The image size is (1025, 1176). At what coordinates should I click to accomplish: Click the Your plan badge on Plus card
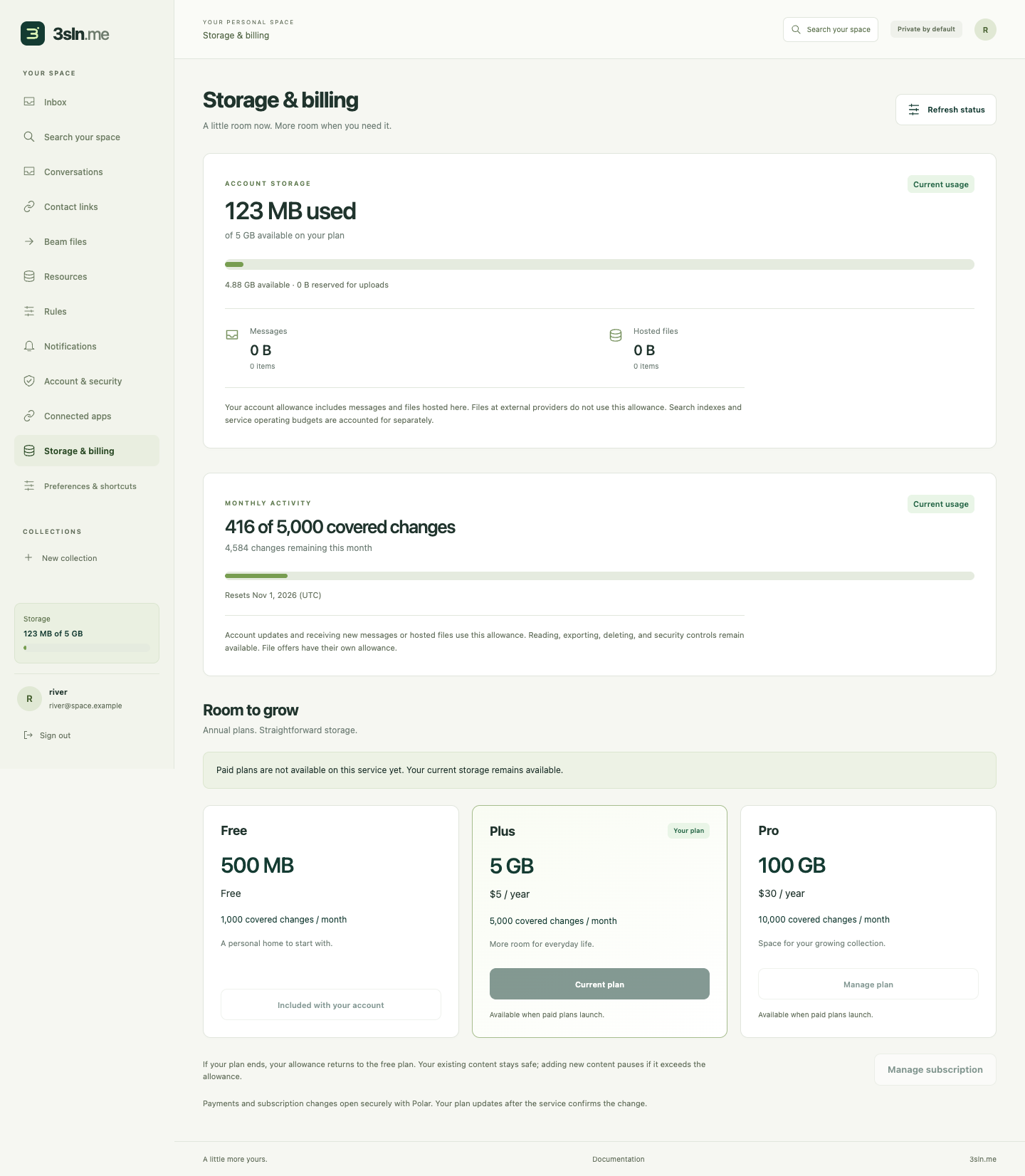click(688, 831)
